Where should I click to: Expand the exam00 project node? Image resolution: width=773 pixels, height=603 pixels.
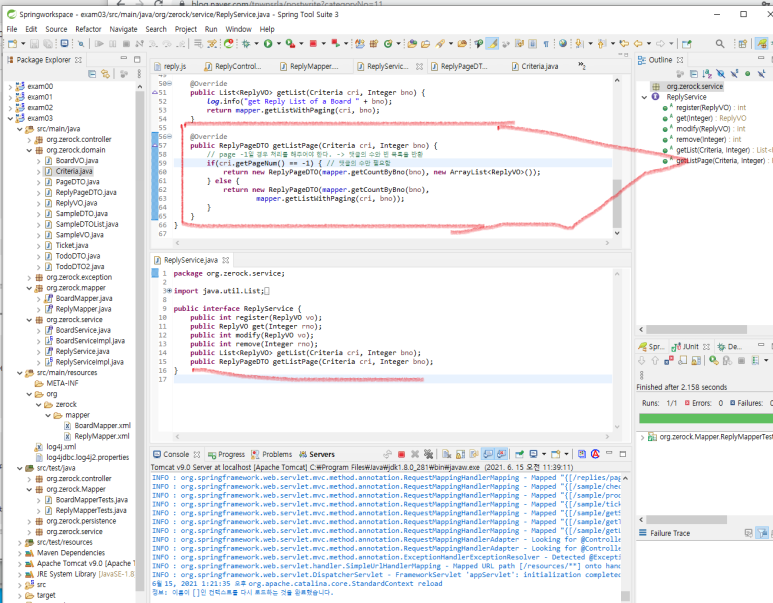click(10, 86)
